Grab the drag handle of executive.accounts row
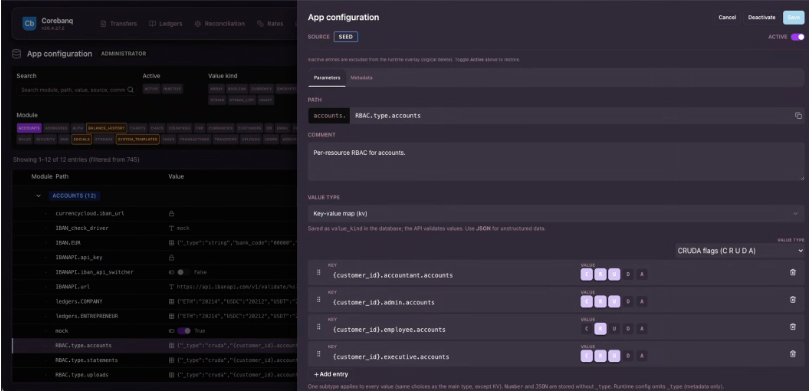Image resolution: width=810 pixels, height=392 pixels. click(318, 354)
